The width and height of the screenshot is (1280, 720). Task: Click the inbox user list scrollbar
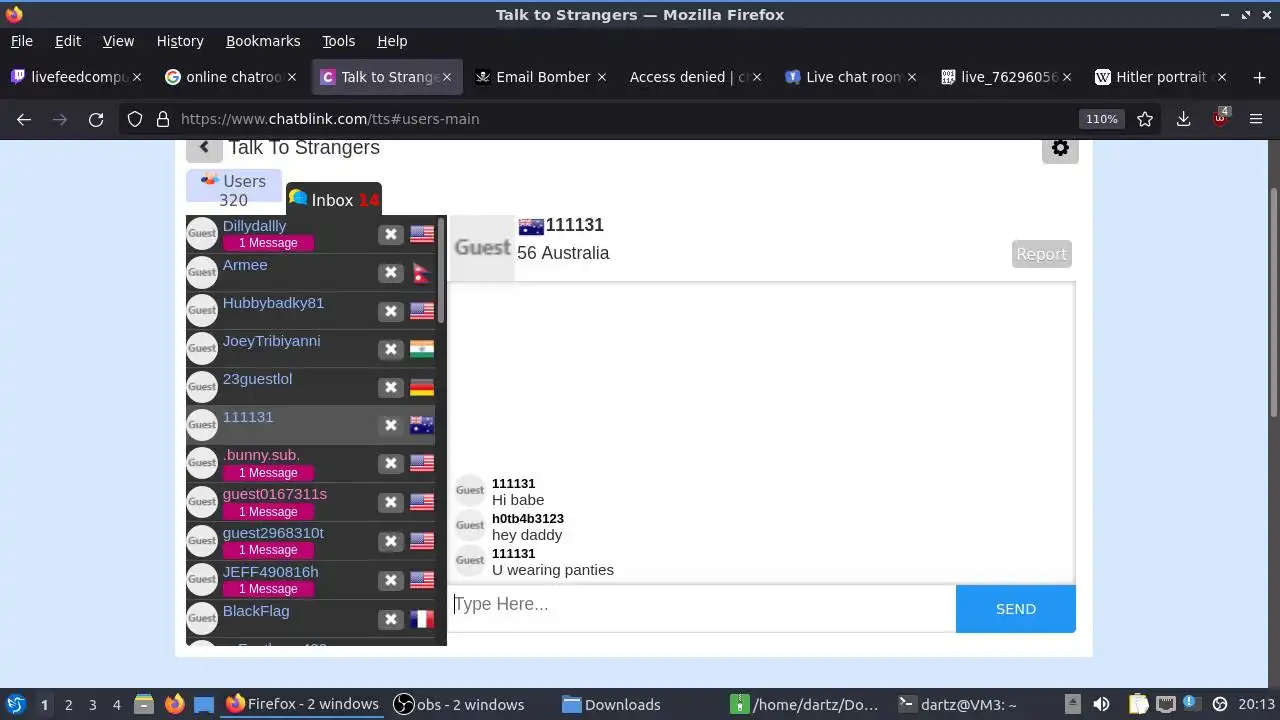click(441, 270)
